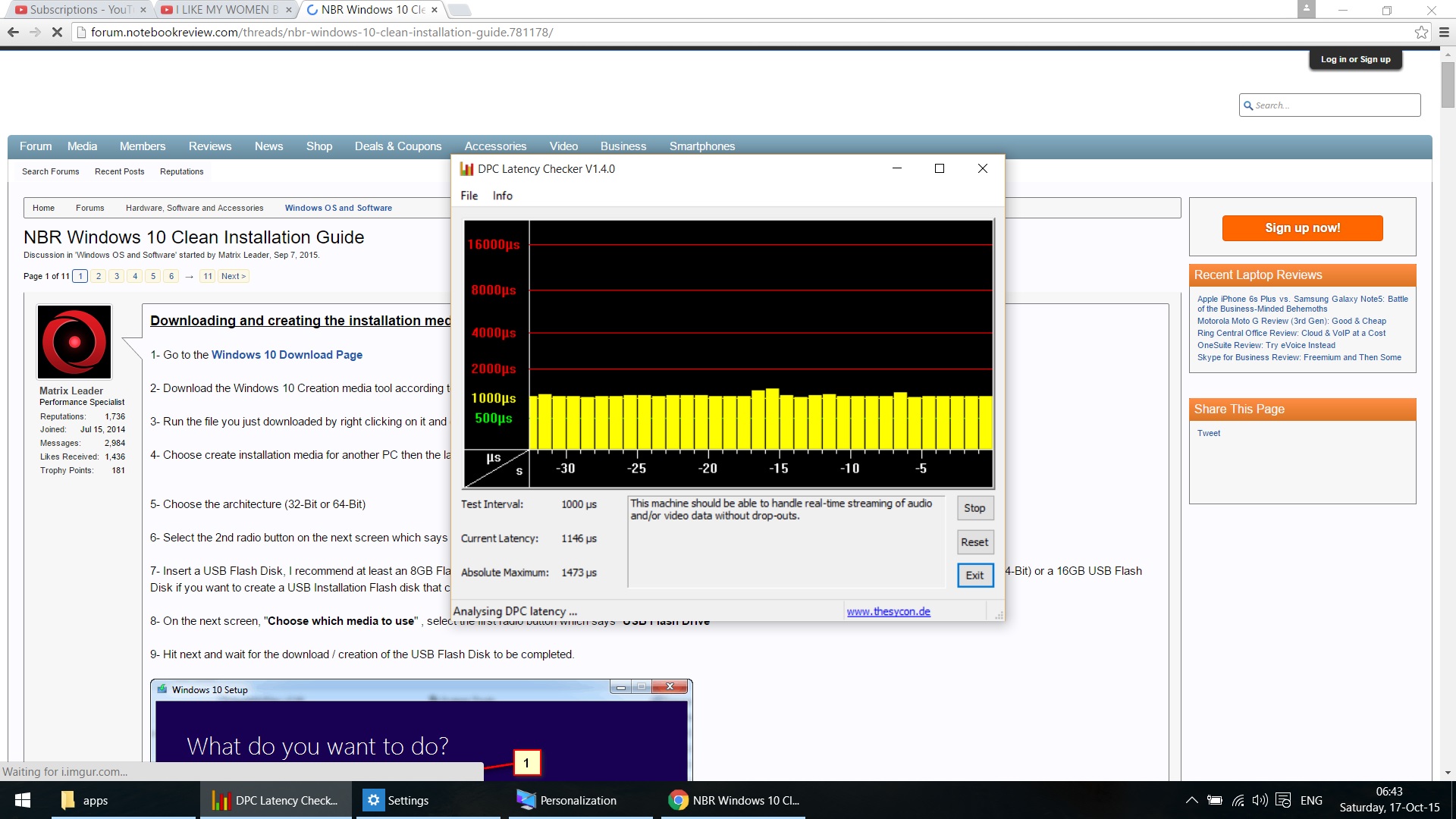Close the I LIKE MY WOMEN tab

click(x=288, y=10)
